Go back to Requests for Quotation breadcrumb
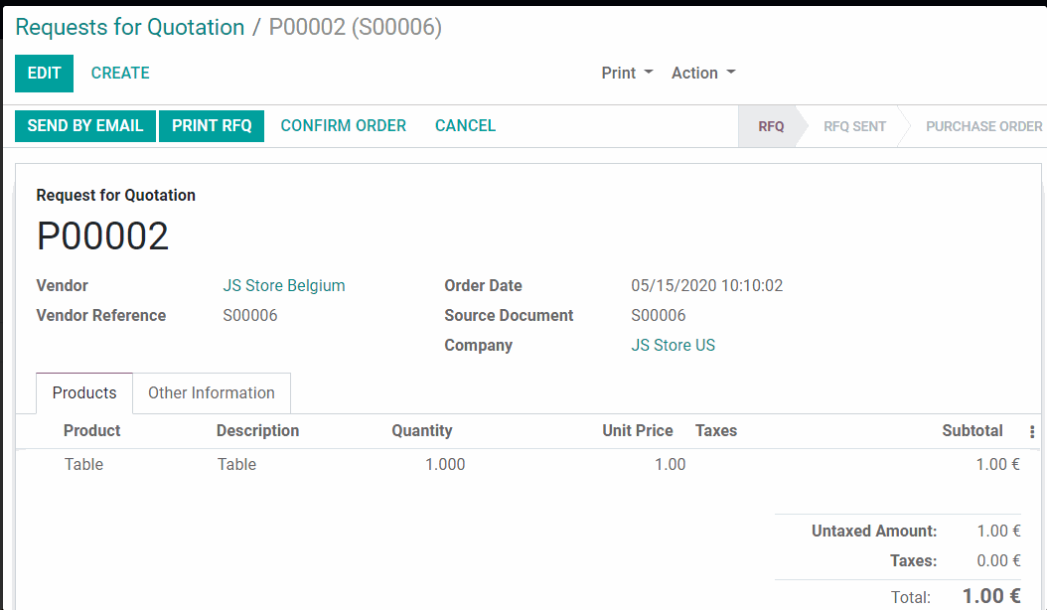1047x610 pixels. point(130,27)
